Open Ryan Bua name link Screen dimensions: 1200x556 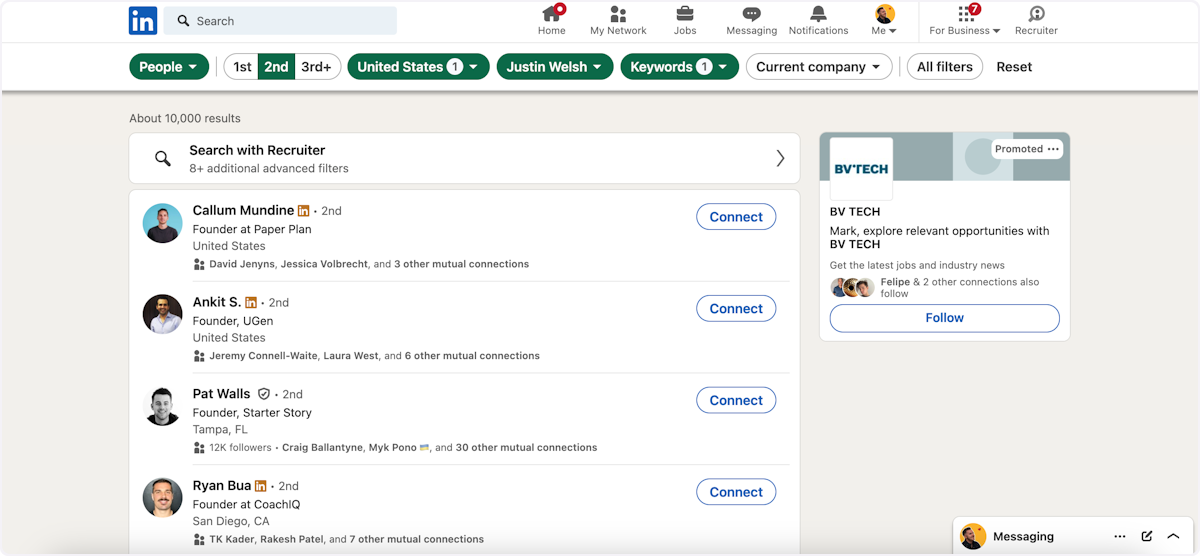(222, 485)
